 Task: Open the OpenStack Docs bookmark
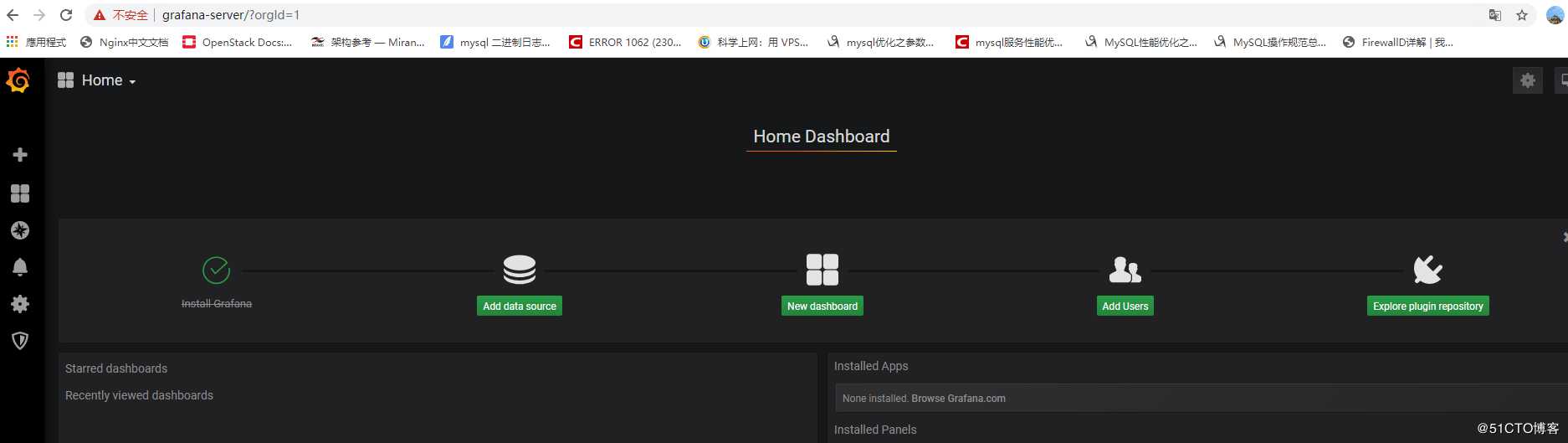tap(238, 42)
